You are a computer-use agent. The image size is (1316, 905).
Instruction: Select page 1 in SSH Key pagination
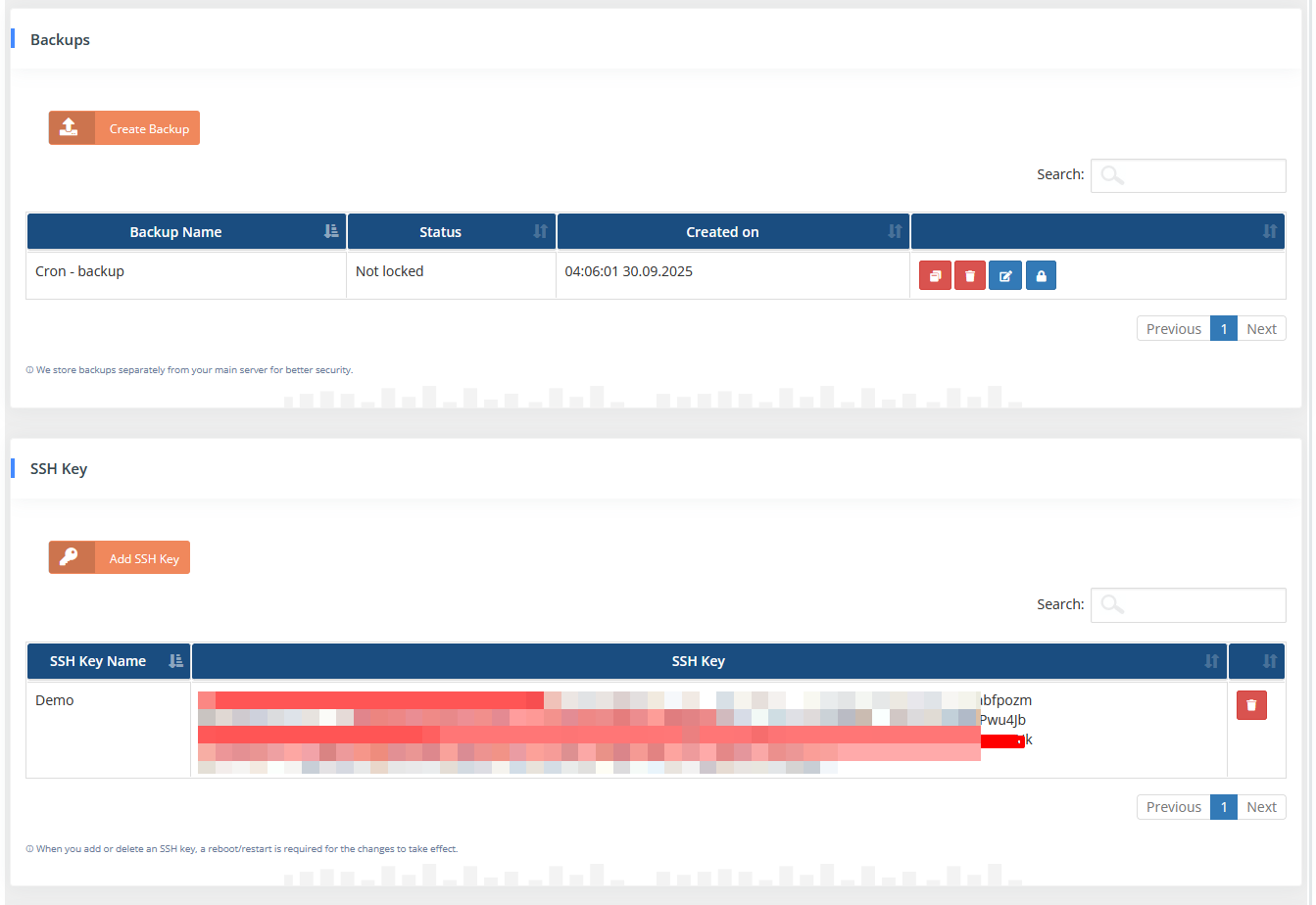(1223, 807)
